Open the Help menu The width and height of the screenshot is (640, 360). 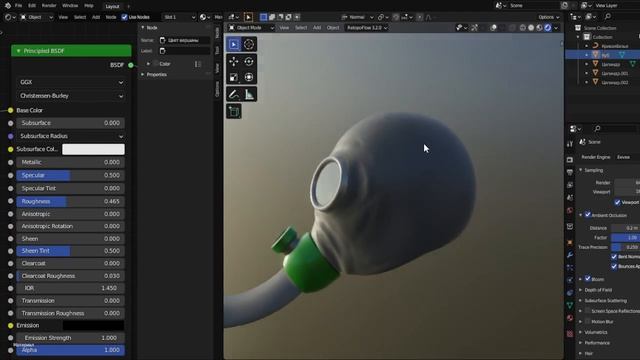[x=89, y=6]
